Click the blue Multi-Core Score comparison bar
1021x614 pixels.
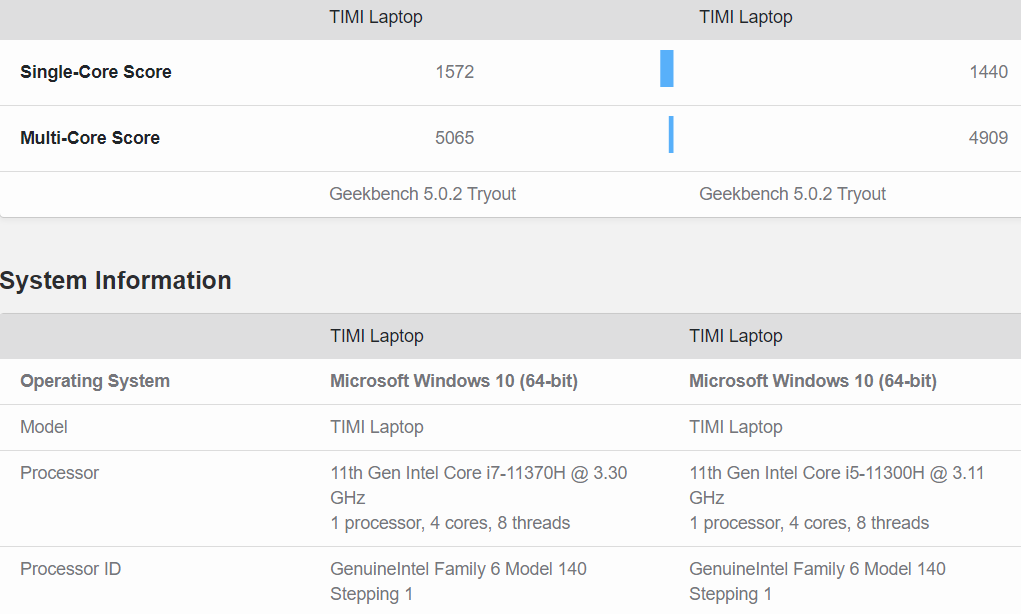click(x=671, y=135)
